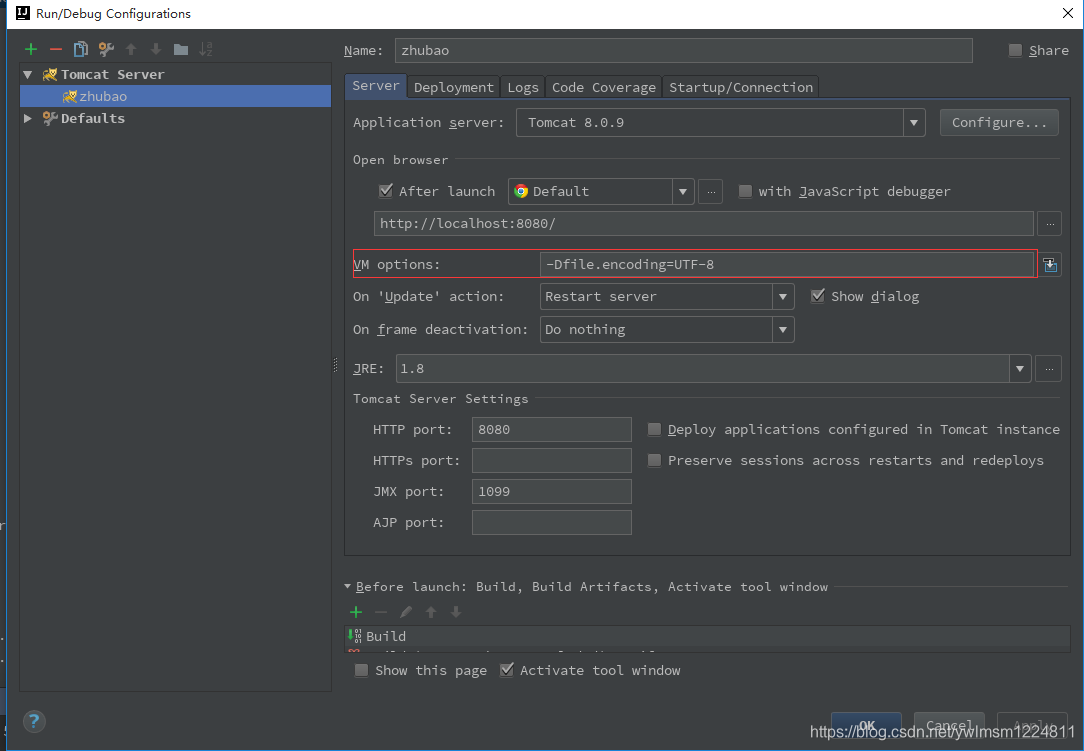Viewport: 1084px width, 751px height.
Task: Click the IntelliJ logo in title bar
Action: click(22, 13)
